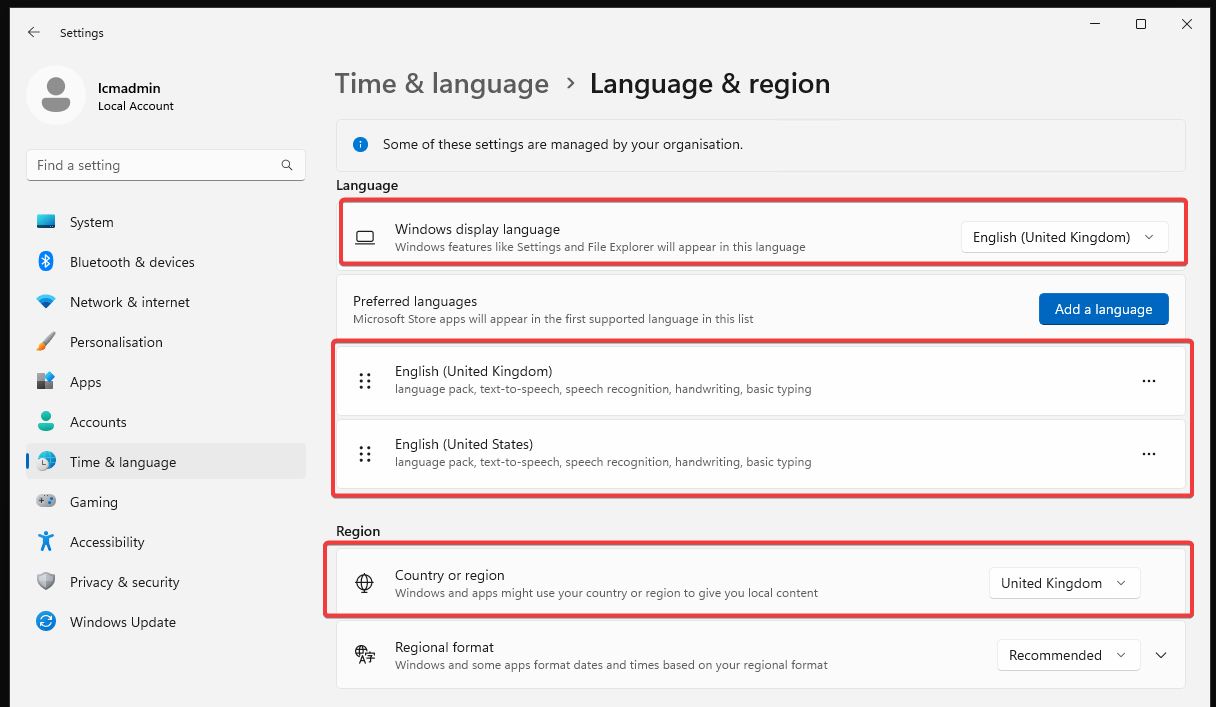Click the Personalisation paintbrush icon
The image size is (1216, 707).
(46, 342)
